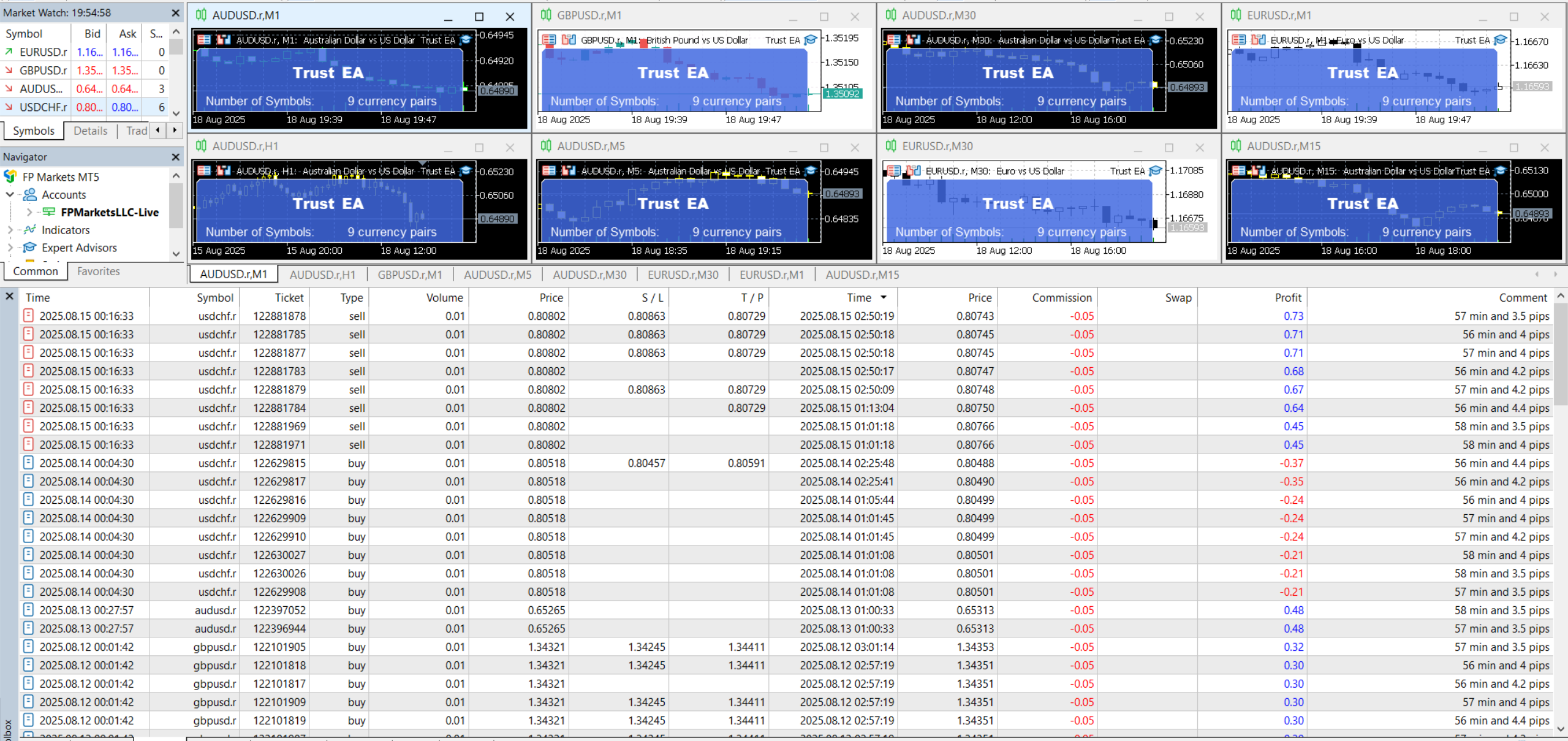Viewport: 1568px width, 741px height.
Task: Toggle sort arrow on close Time column
Action: 884,297
